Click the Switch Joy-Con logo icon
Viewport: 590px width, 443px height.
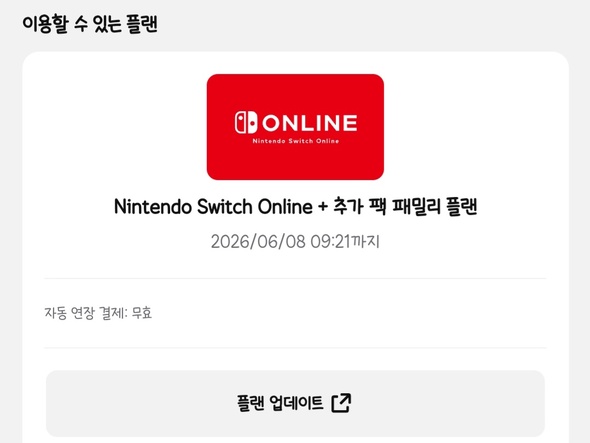click(x=246, y=122)
